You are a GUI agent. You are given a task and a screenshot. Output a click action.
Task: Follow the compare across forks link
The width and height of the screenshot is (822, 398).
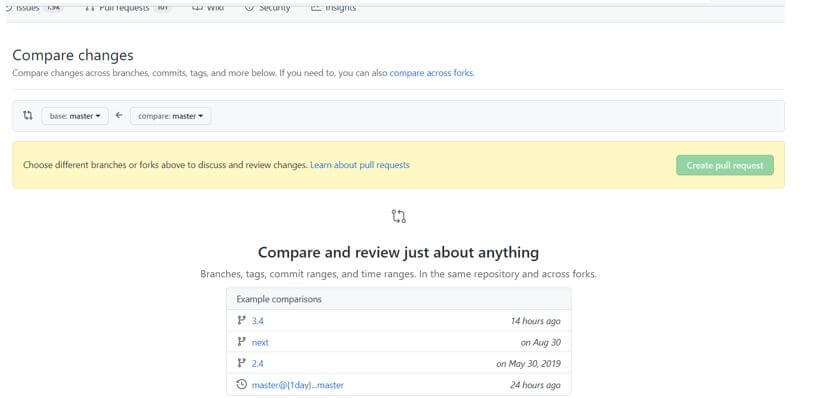[x=431, y=73]
